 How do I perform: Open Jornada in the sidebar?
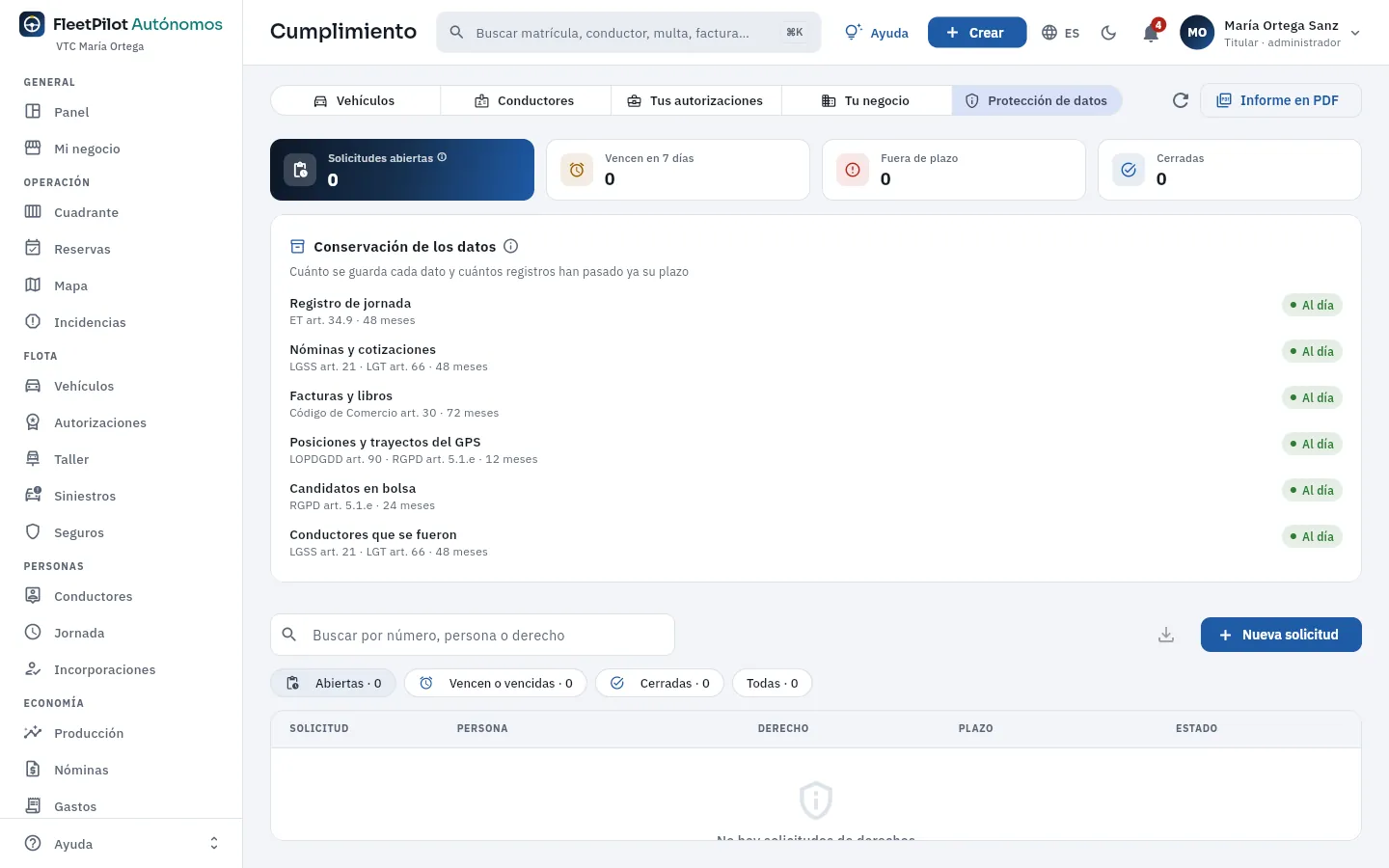click(x=121, y=633)
